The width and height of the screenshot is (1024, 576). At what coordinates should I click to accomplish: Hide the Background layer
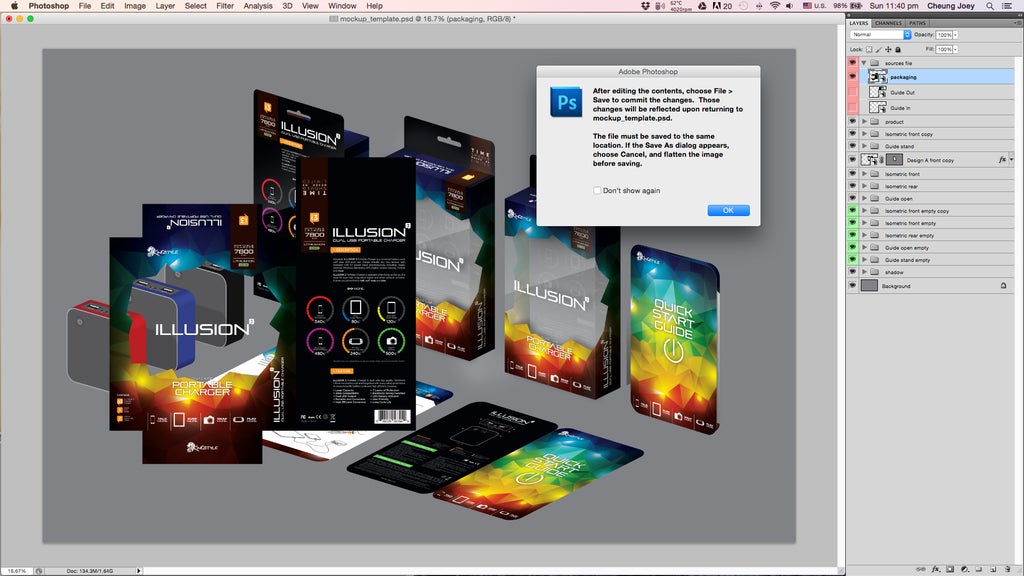[x=852, y=285]
